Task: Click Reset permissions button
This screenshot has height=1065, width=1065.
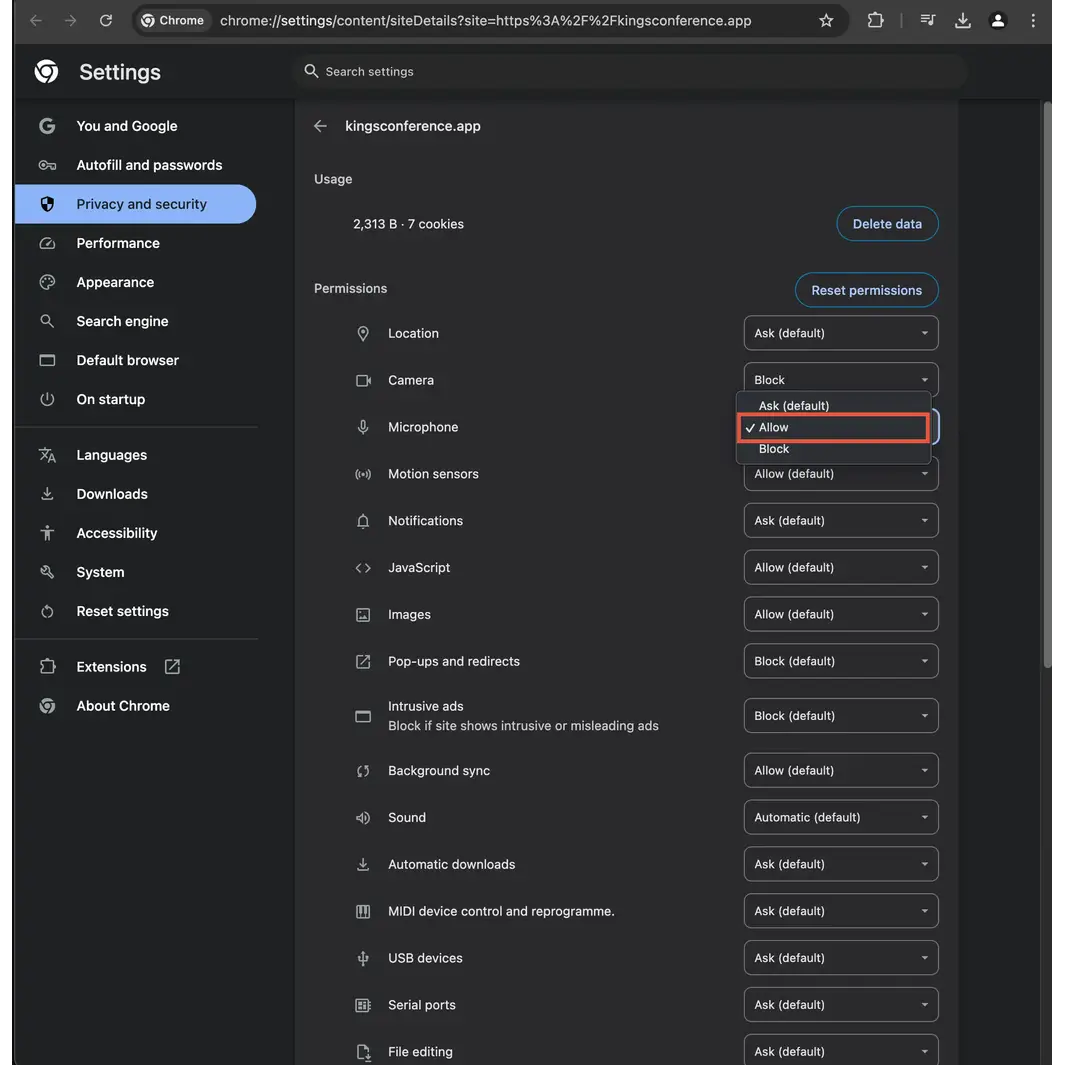Action: [x=867, y=290]
